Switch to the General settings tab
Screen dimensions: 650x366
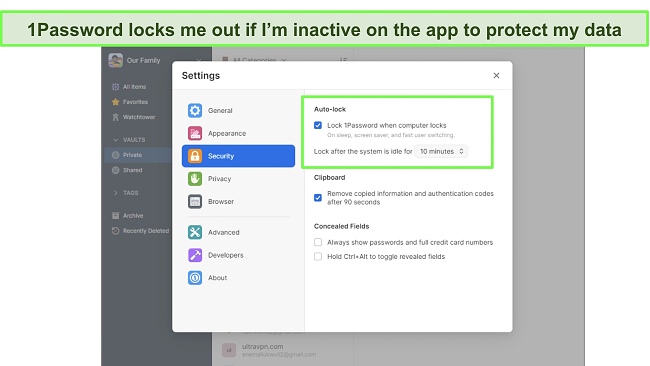coord(238,111)
